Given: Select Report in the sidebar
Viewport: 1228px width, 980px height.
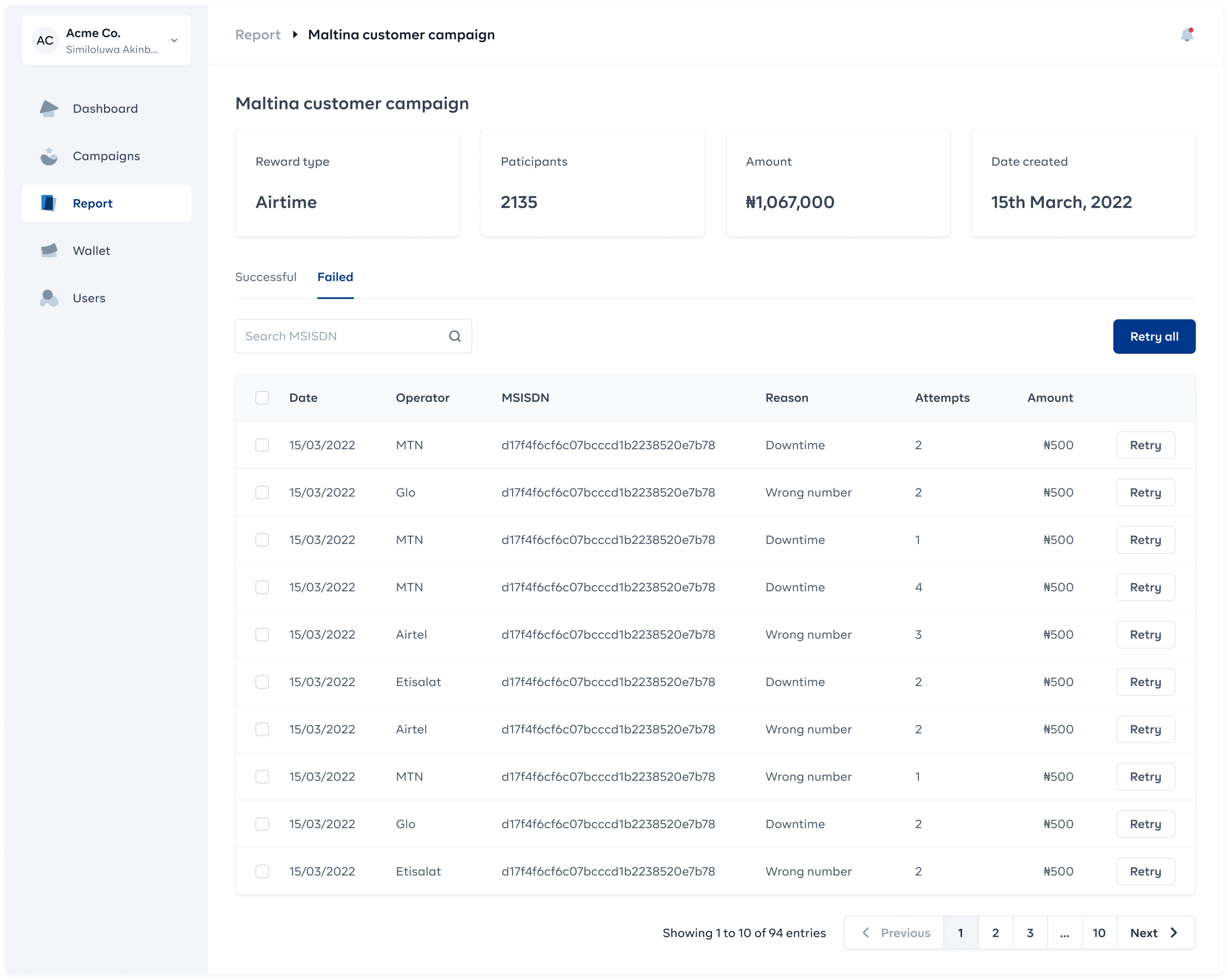Looking at the screenshot, I should tap(107, 203).
